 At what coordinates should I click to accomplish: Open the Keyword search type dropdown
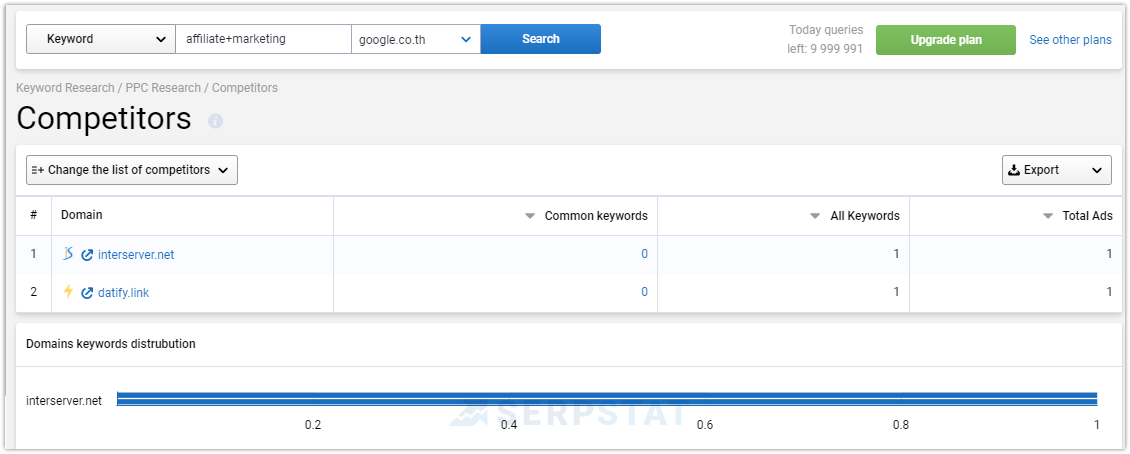pos(101,39)
